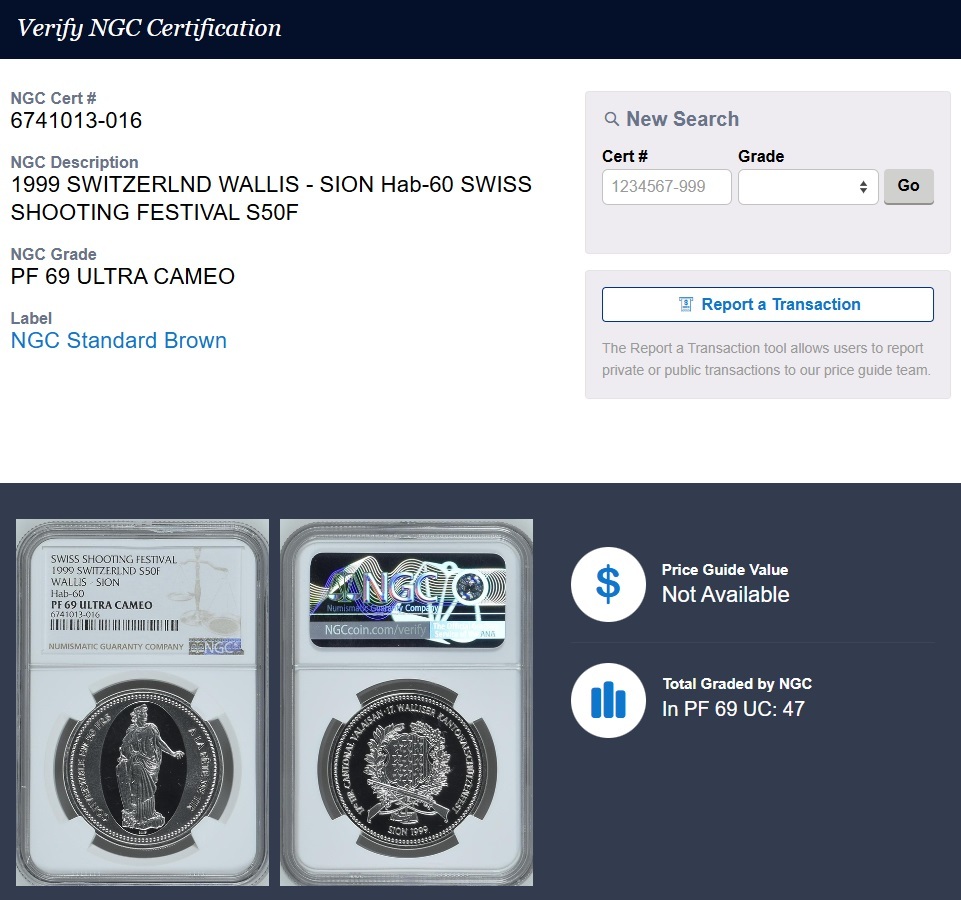Open the NGC Standard Brown label link
The image size is (961, 900).
click(x=119, y=340)
